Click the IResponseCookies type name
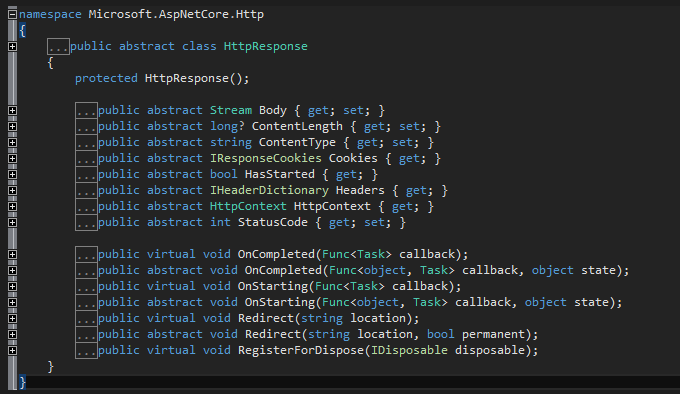 (x=266, y=159)
